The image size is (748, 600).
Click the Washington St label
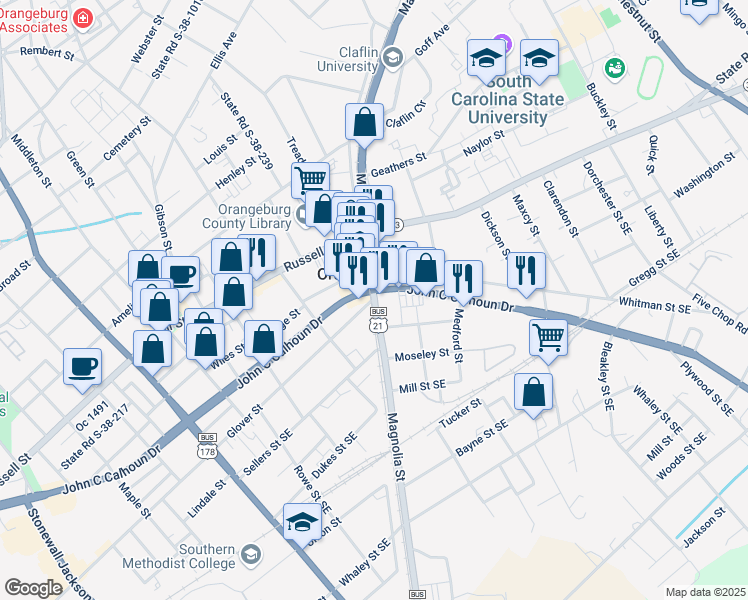pyautogui.click(x=704, y=175)
